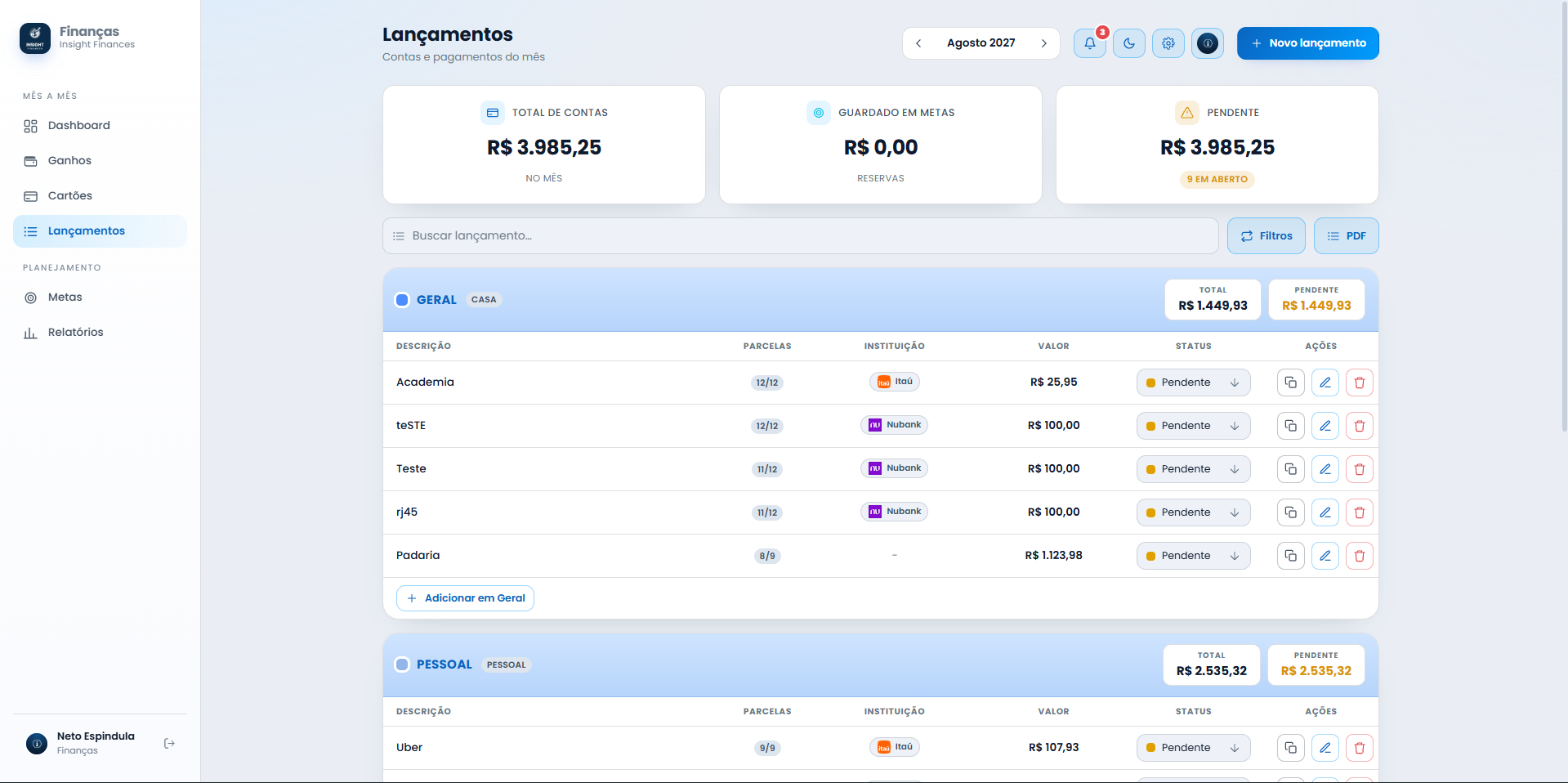Image resolution: width=1568 pixels, height=783 pixels.
Task: Duplicate the Academia entry
Action: coord(1291,383)
